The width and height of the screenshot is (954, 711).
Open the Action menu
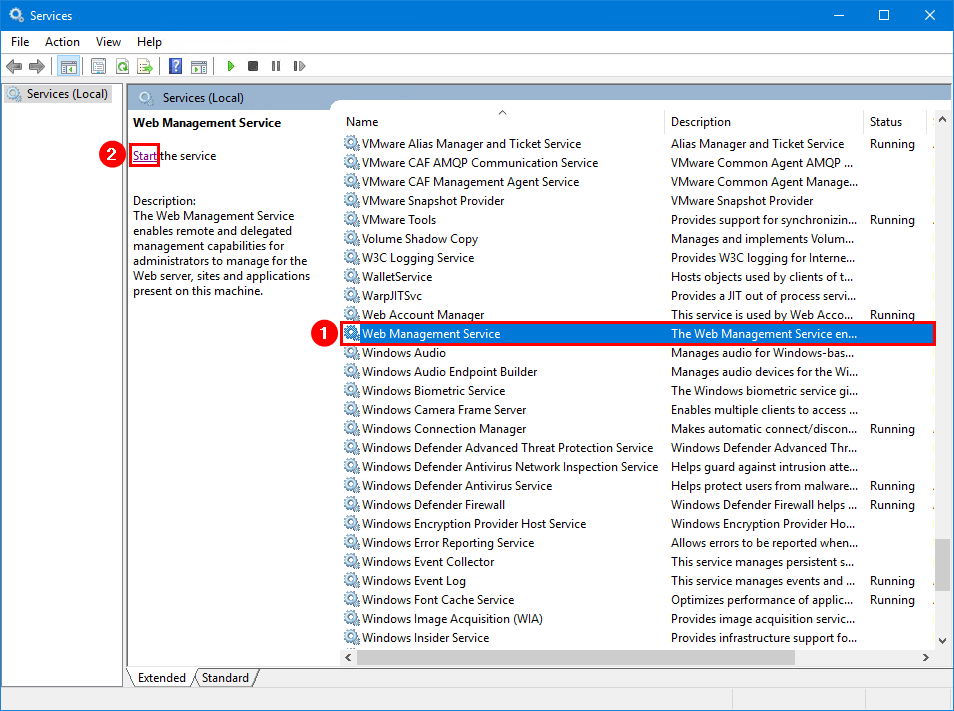pos(62,42)
